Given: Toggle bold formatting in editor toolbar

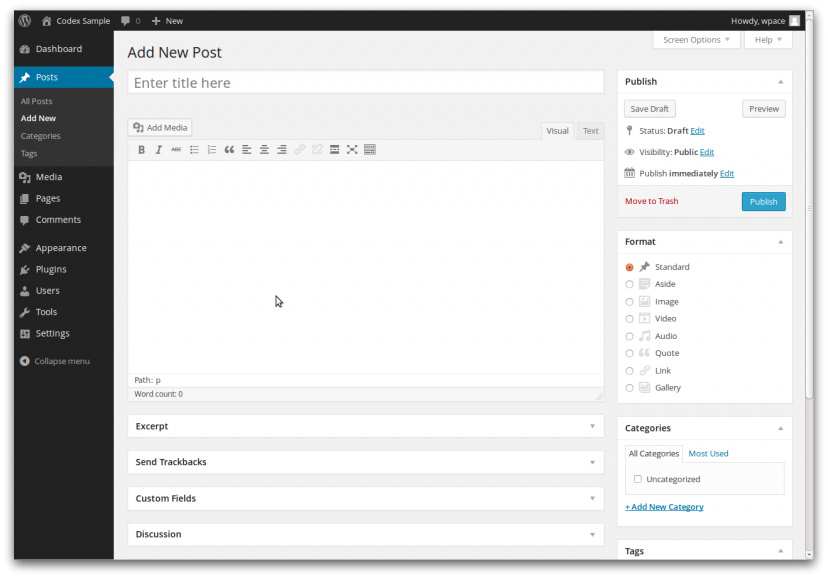Looking at the screenshot, I should [x=141, y=150].
